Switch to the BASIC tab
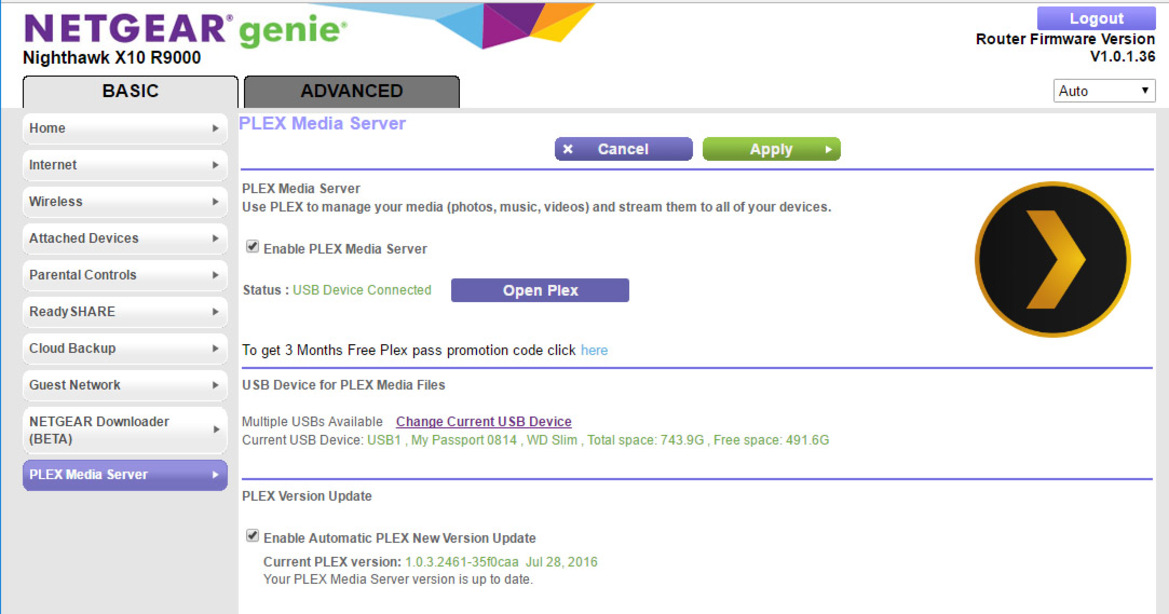1169x614 pixels. (130, 92)
